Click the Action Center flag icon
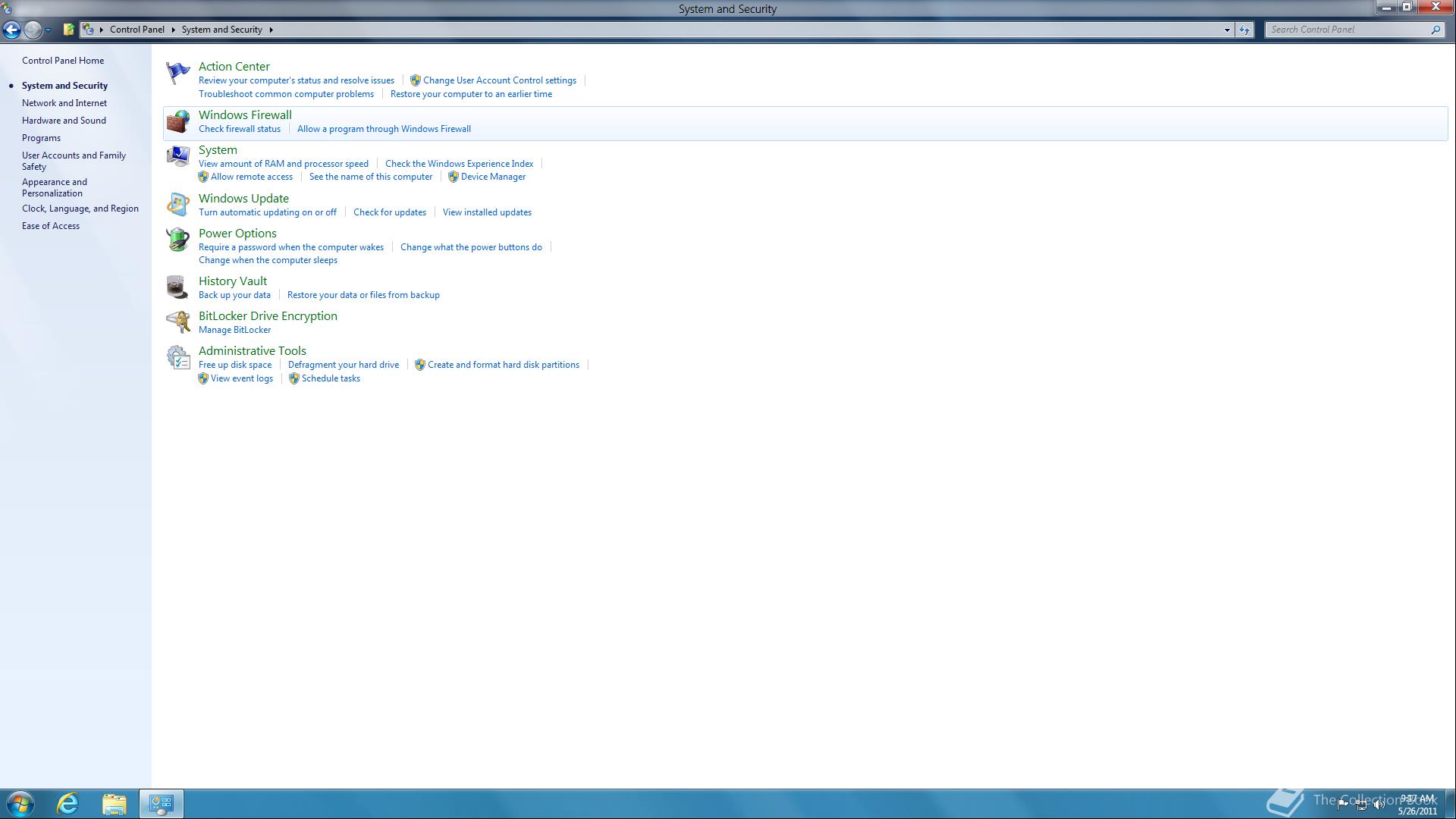This screenshot has width=1456, height=819. pos(177,73)
